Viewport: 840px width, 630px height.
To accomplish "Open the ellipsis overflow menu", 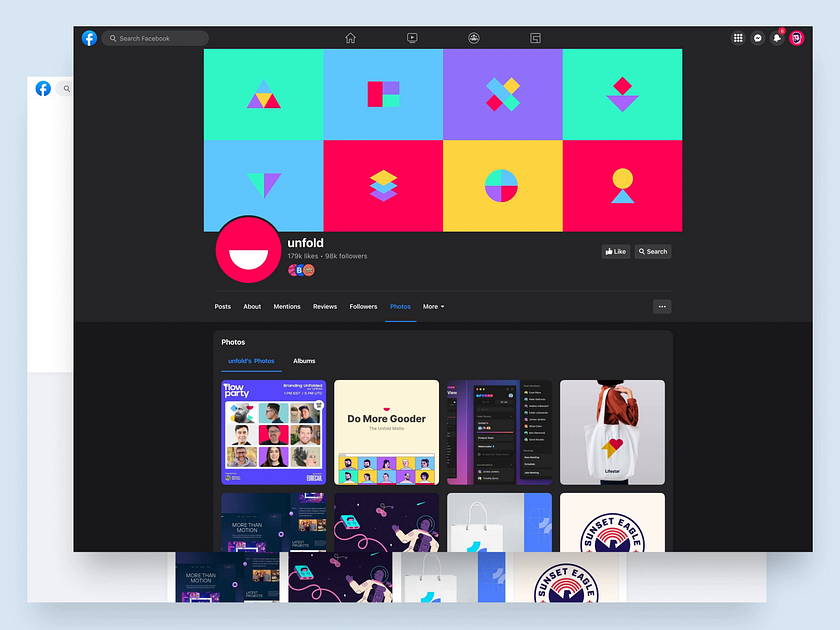I will point(662,306).
